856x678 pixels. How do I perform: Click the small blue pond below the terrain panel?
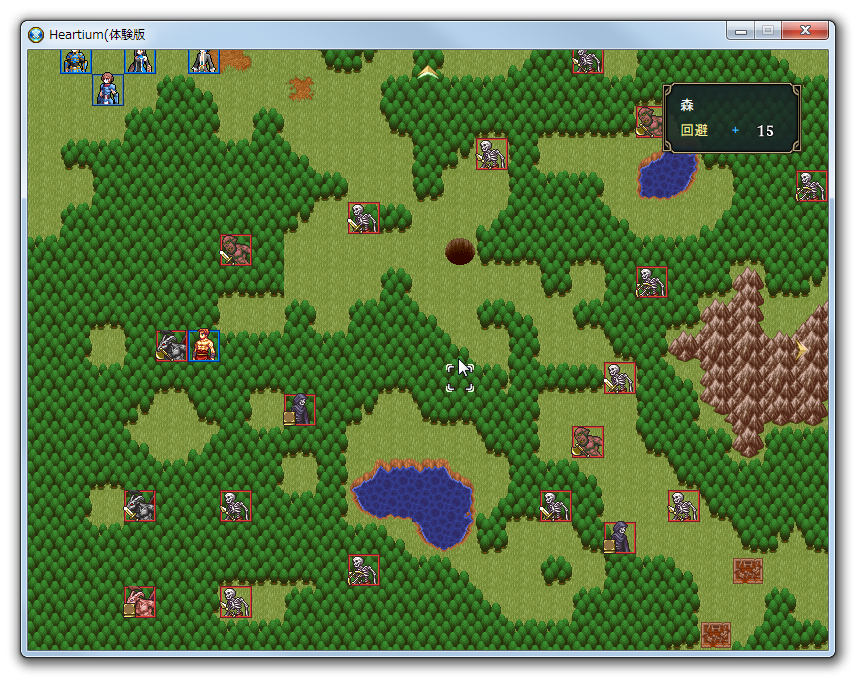[x=668, y=175]
